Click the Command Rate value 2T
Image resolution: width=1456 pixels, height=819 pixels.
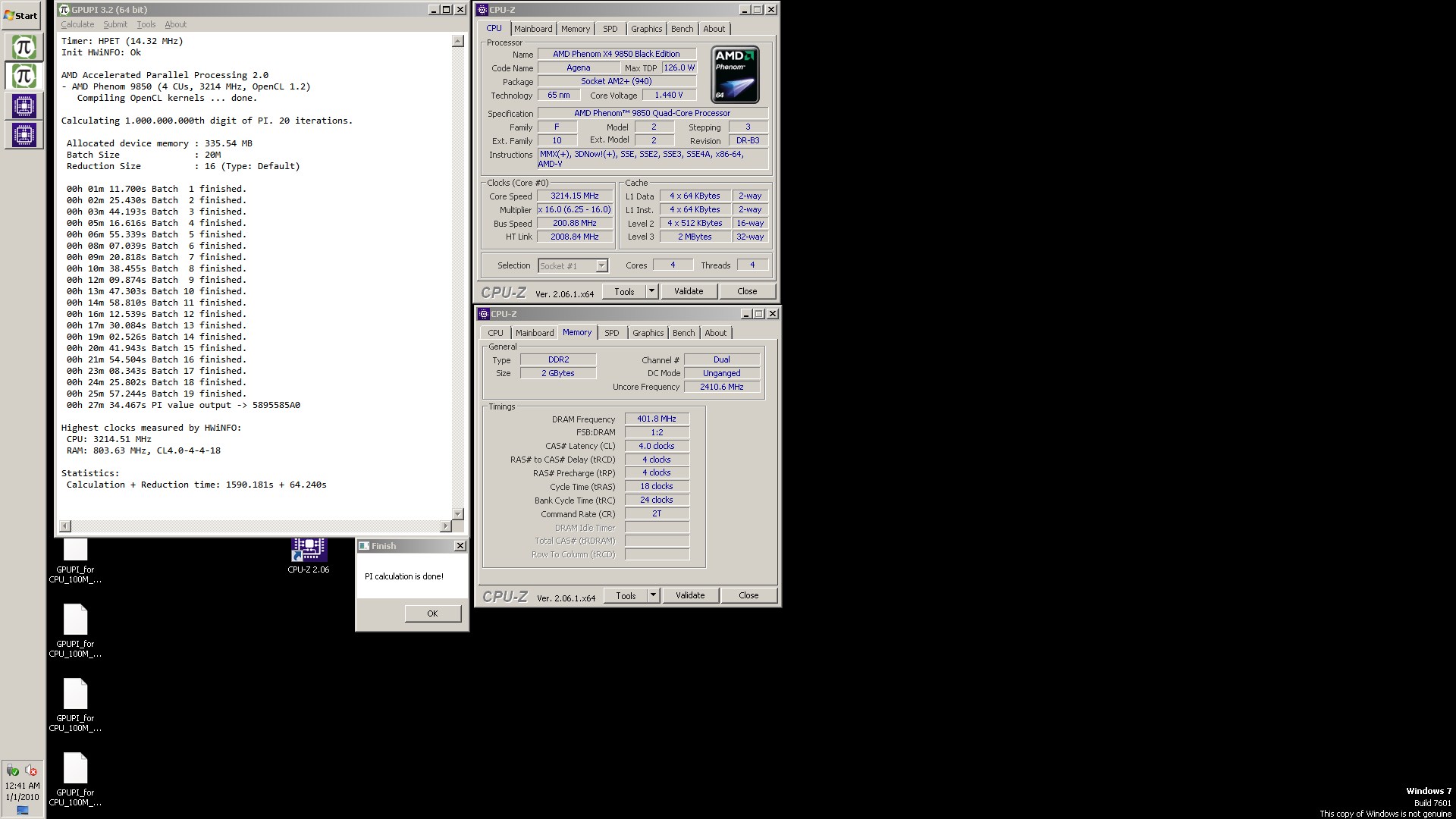pyautogui.click(x=657, y=513)
